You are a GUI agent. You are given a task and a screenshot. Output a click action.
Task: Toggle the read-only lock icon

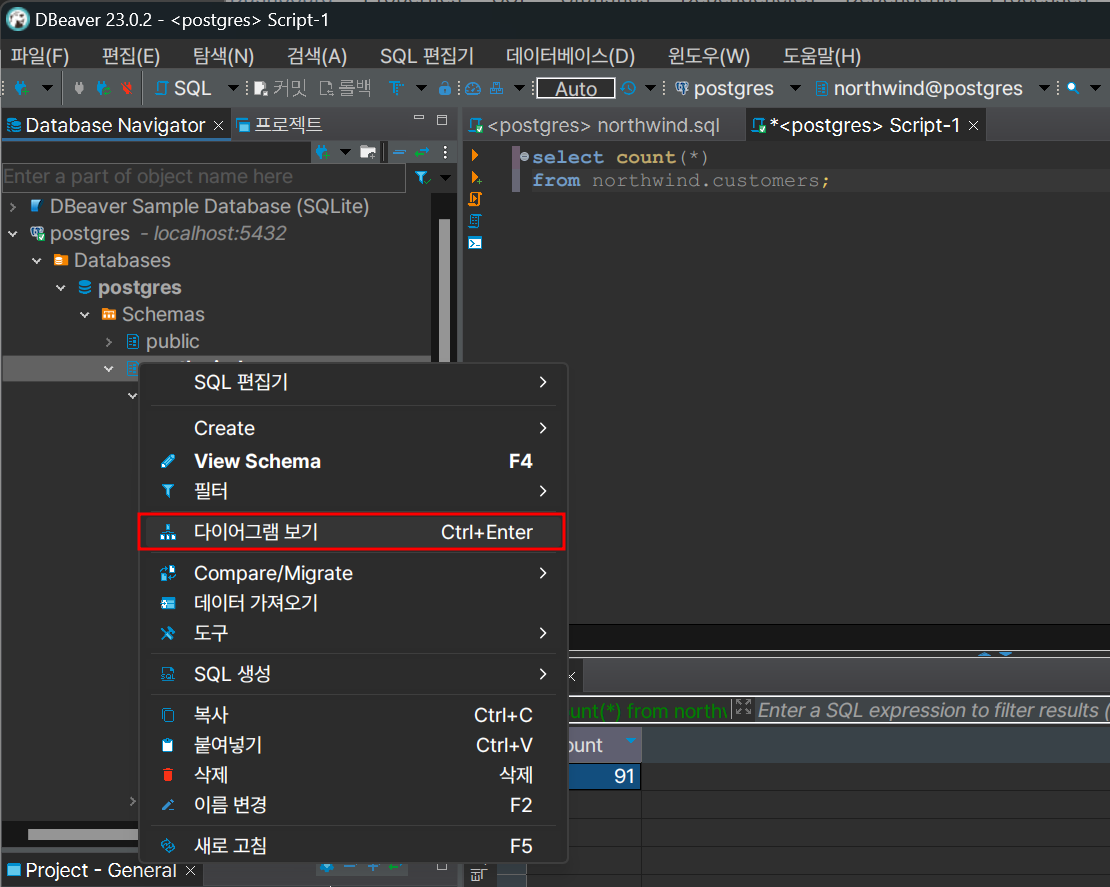click(x=445, y=88)
